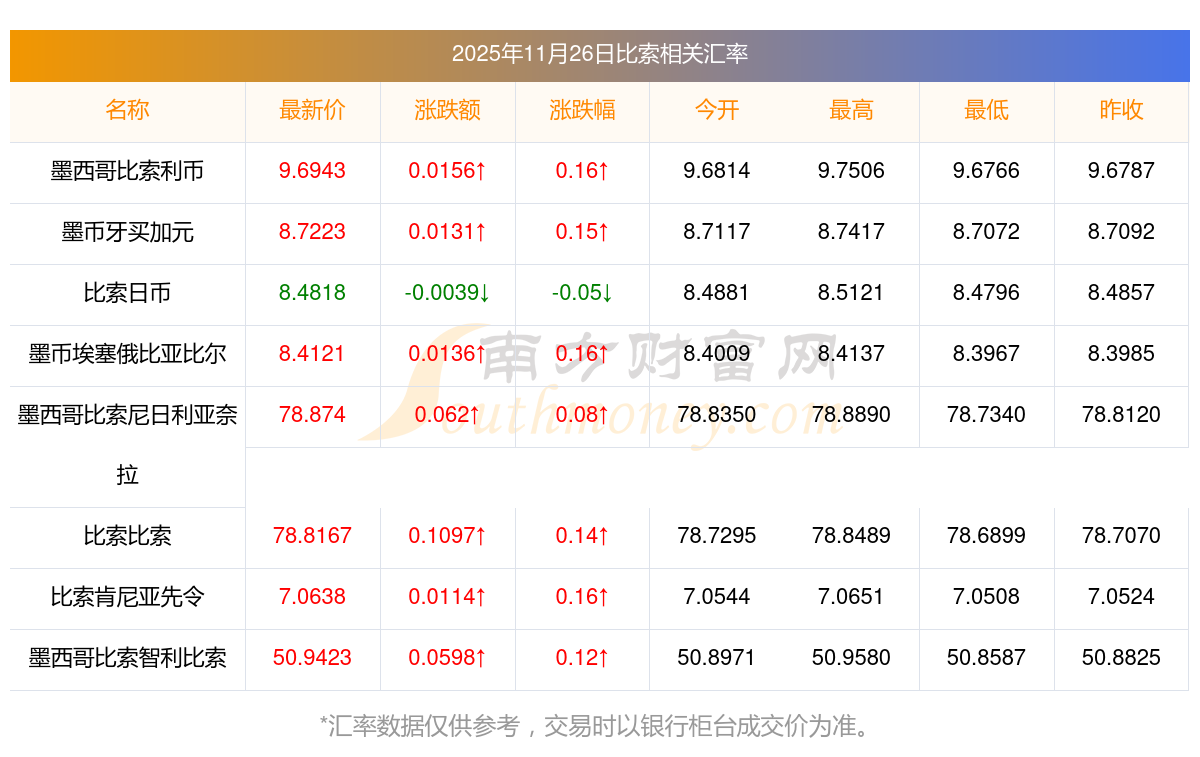Screen dimensions: 1200x757
Task: Click the 比索肯尼亚先令 row name
Action: coord(127,597)
